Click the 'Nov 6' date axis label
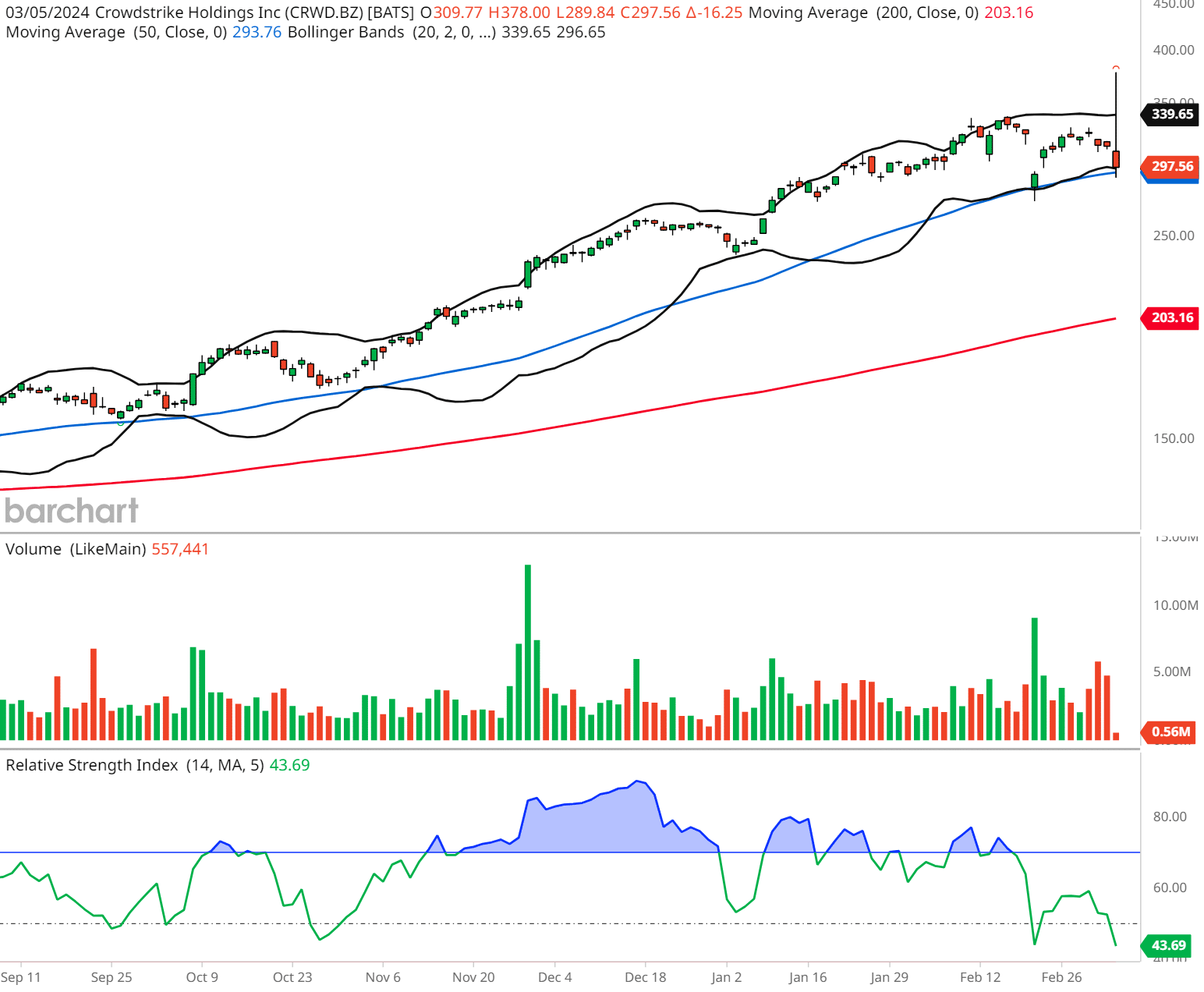The width and height of the screenshot is (1204, 992). point(383,977)
